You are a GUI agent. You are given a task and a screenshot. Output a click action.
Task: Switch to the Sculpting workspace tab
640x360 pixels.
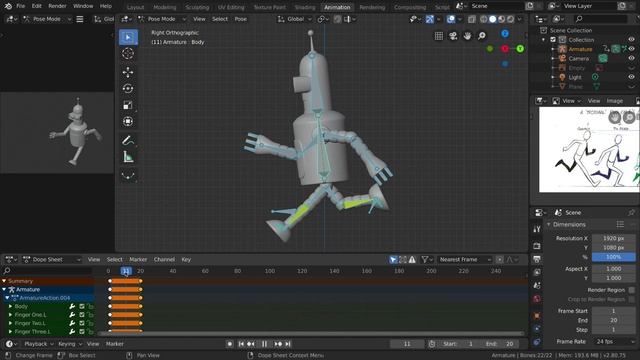(x=197, y=7)
